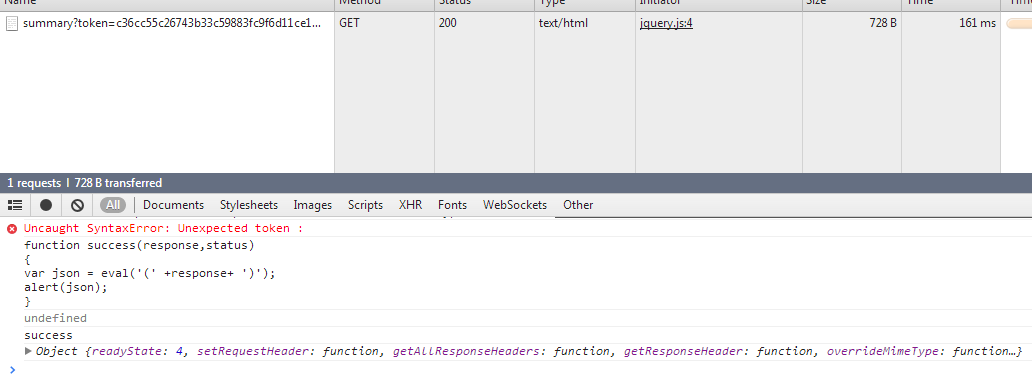Toggle the large request rows list icon
Image resolution: width=1032 pixels, height=380 pixels.
click(x=15, y=205)
